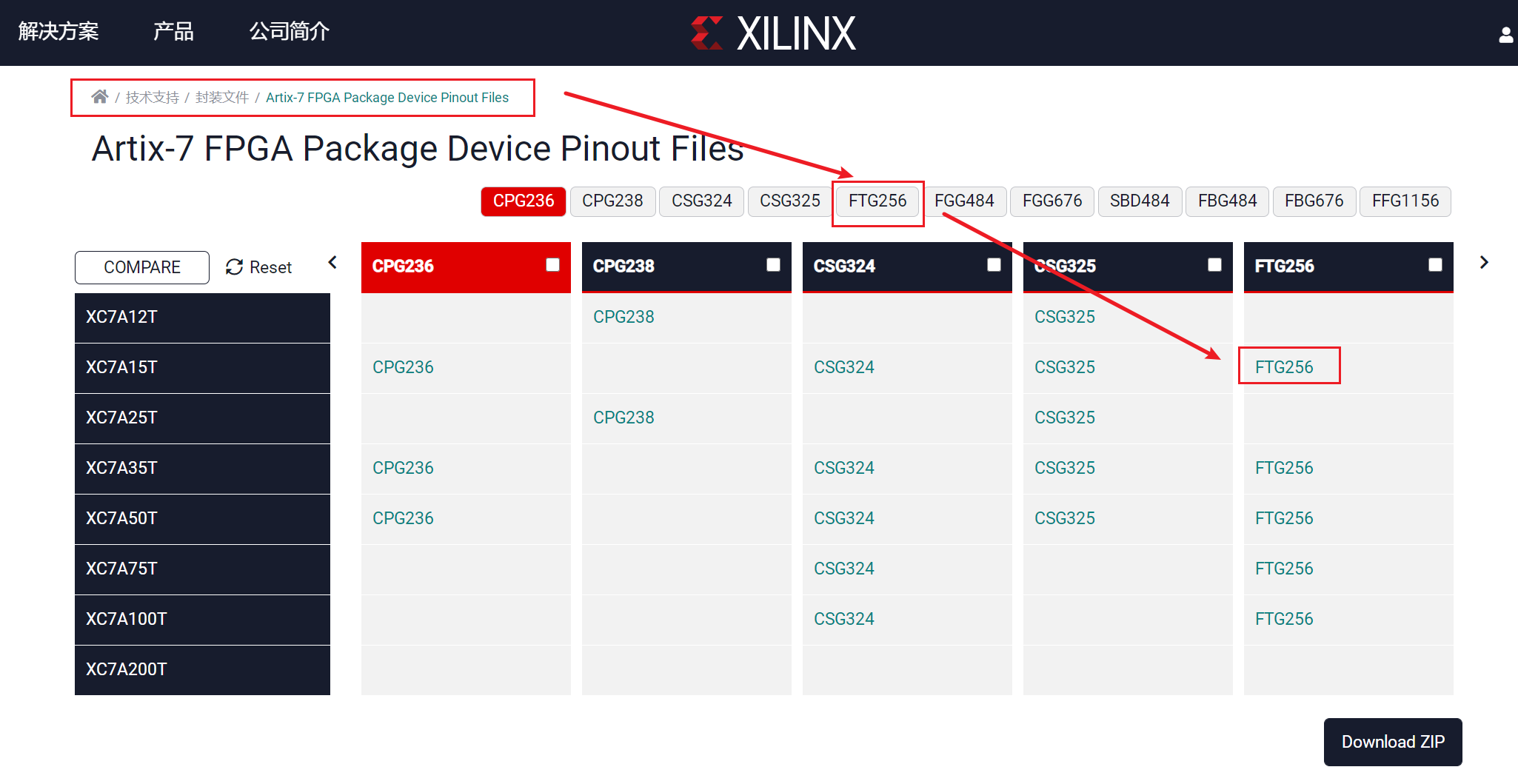Open the user account icon
Viewport: 1518px width, 784px height.
1505,33
